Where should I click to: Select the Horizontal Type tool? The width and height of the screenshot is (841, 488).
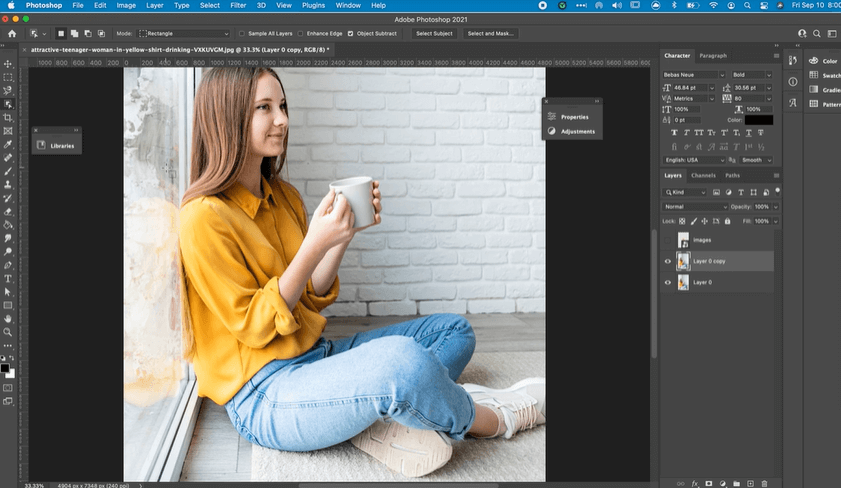coord(8,279)
